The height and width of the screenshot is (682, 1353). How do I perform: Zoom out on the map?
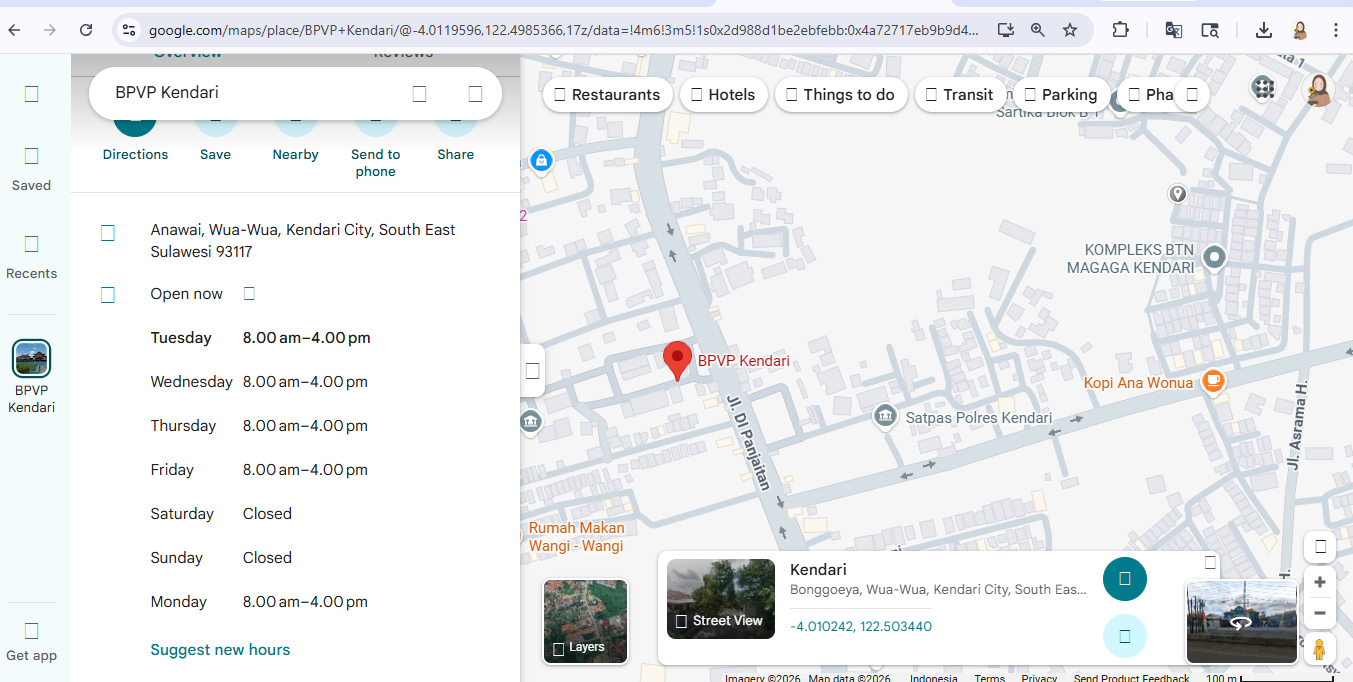[x=1320, y=613]
